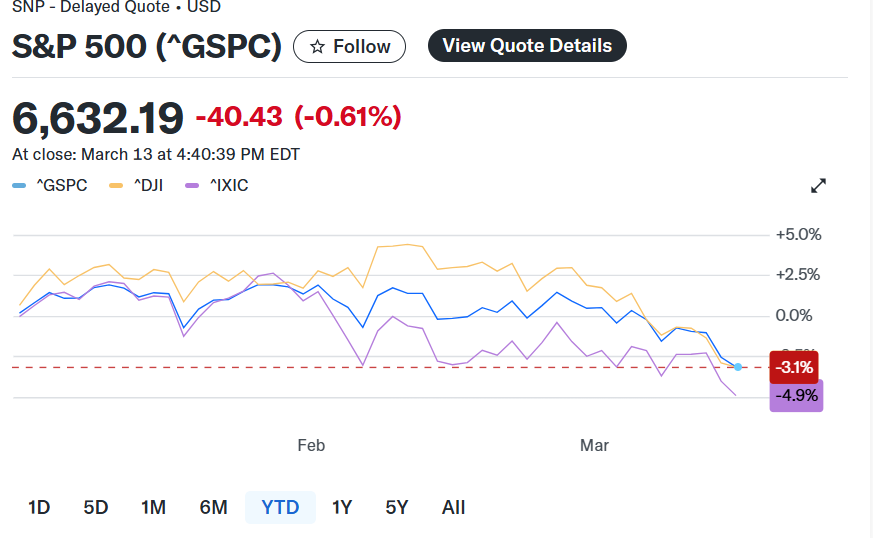Click the red -3.1% price label
Screen dimensions: 873x538
(x=794, y=367)
